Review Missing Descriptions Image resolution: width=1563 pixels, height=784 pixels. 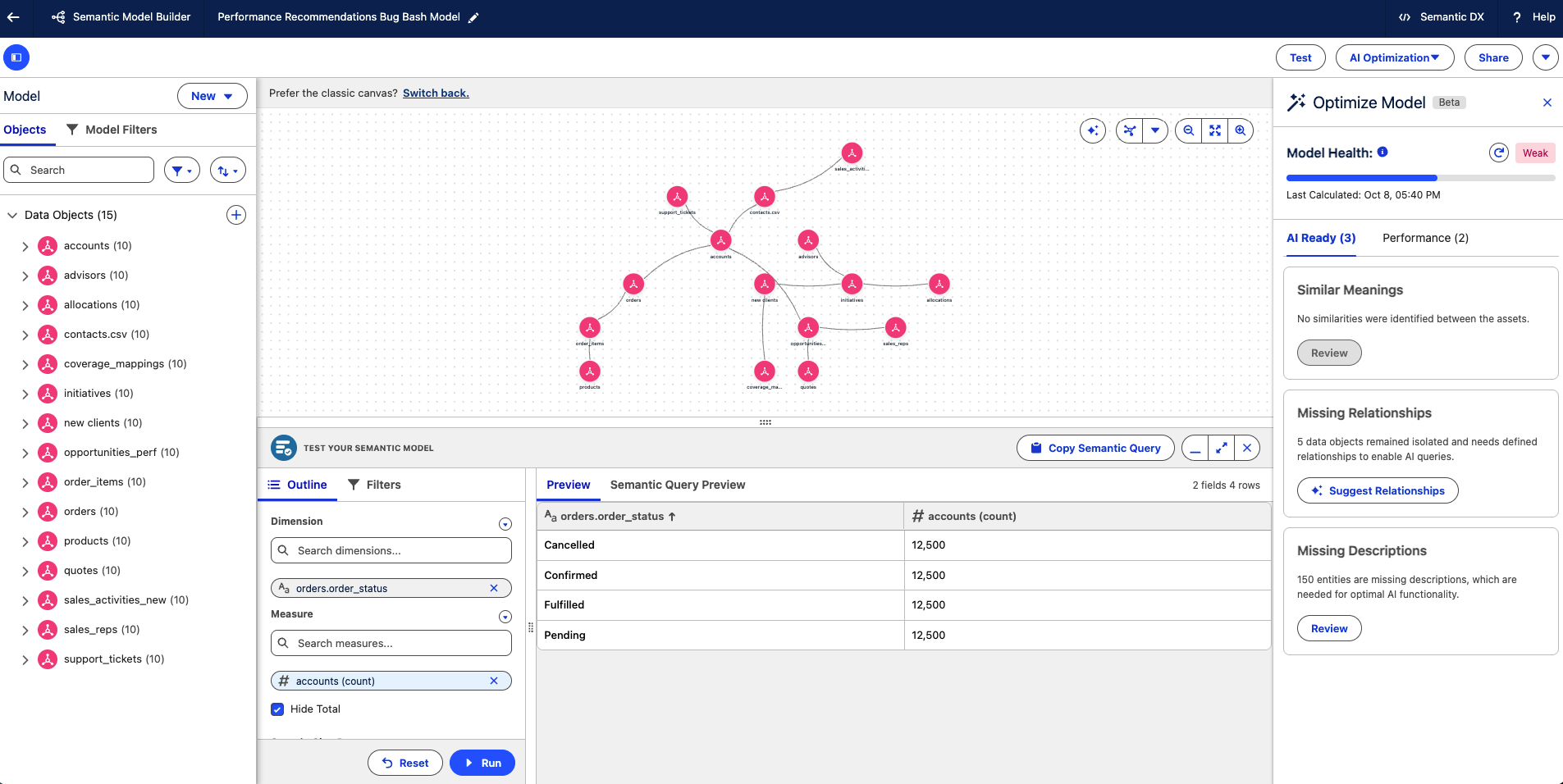pyautogui.click(x=1329, y=628)
